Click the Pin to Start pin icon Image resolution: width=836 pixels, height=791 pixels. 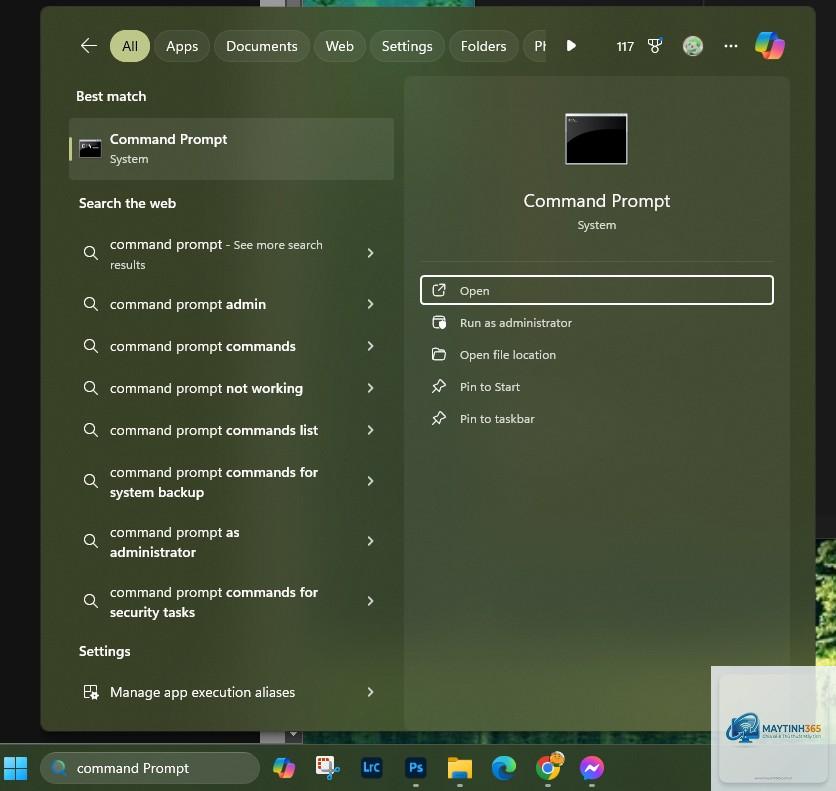tap(439, 386)
